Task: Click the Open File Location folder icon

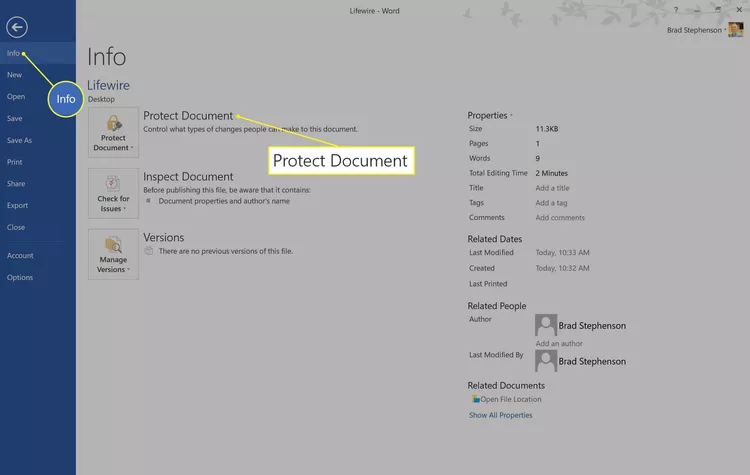Action: 475,399
